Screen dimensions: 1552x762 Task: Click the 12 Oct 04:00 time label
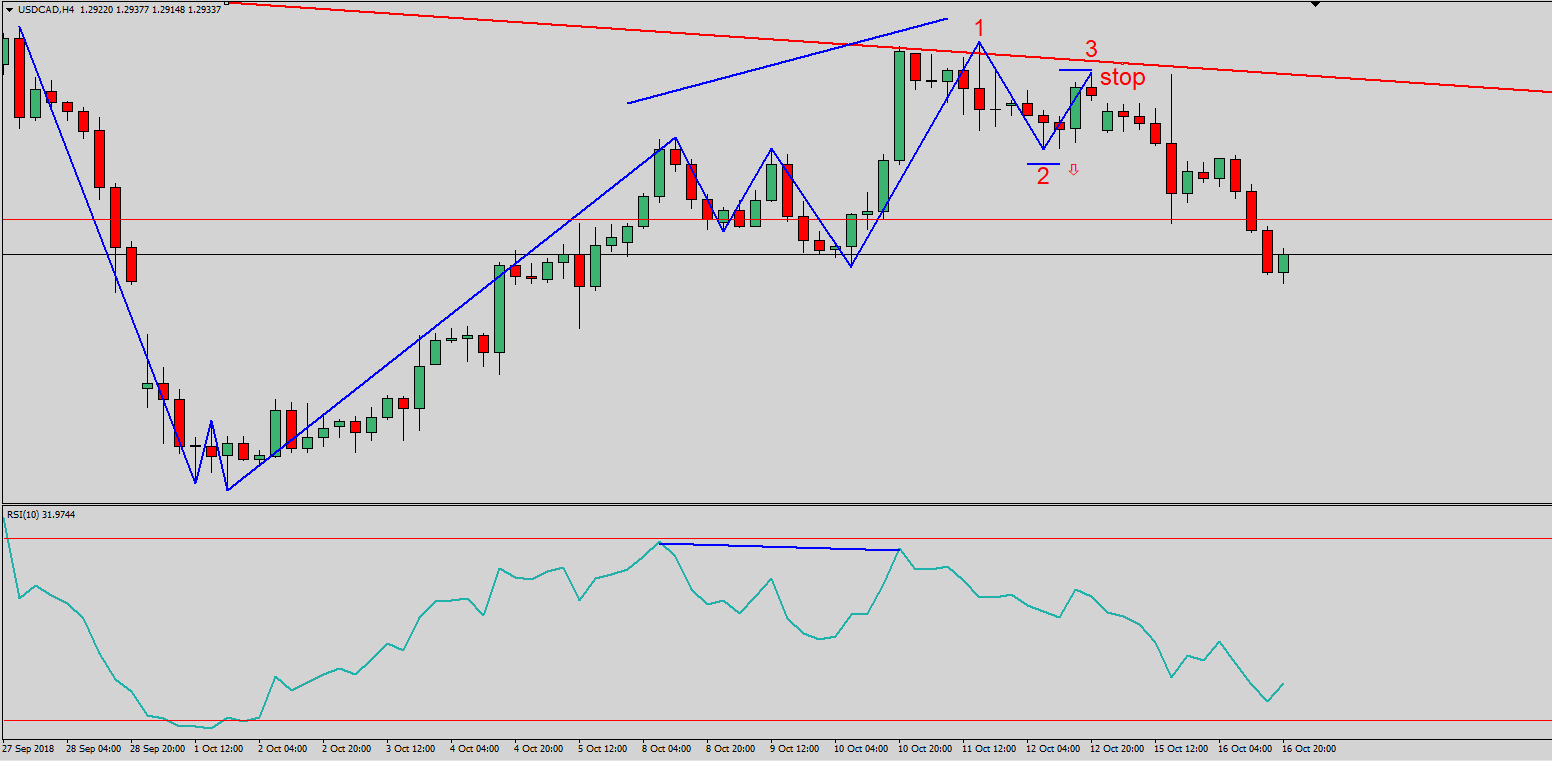click(1053, 748)
